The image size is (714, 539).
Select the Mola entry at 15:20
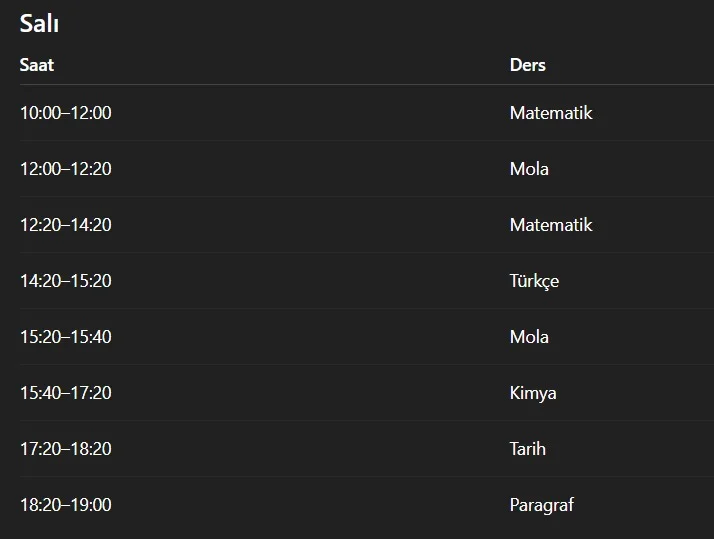(x=529, y=337)
